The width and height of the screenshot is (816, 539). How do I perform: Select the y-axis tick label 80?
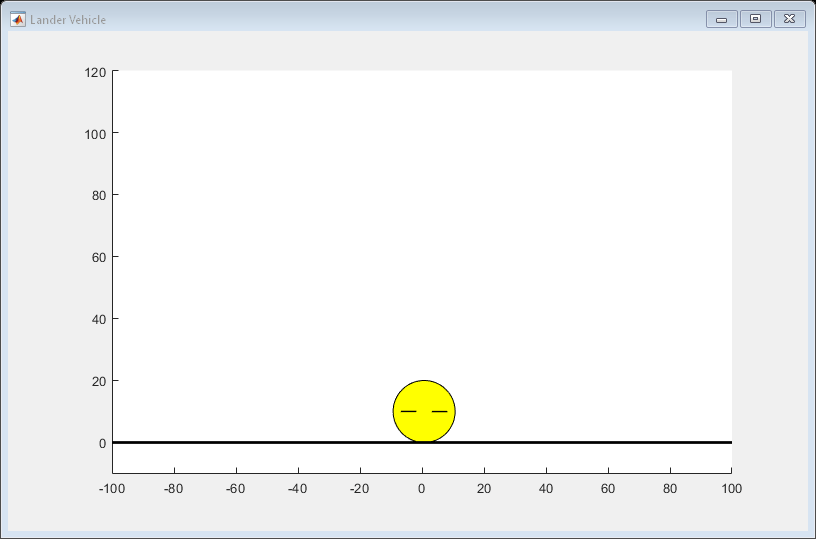(x=98, y=196)
